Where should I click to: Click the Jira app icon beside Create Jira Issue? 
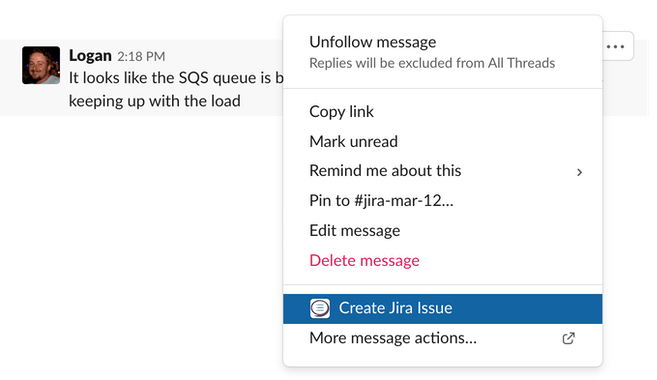click(x=320, y=308)
